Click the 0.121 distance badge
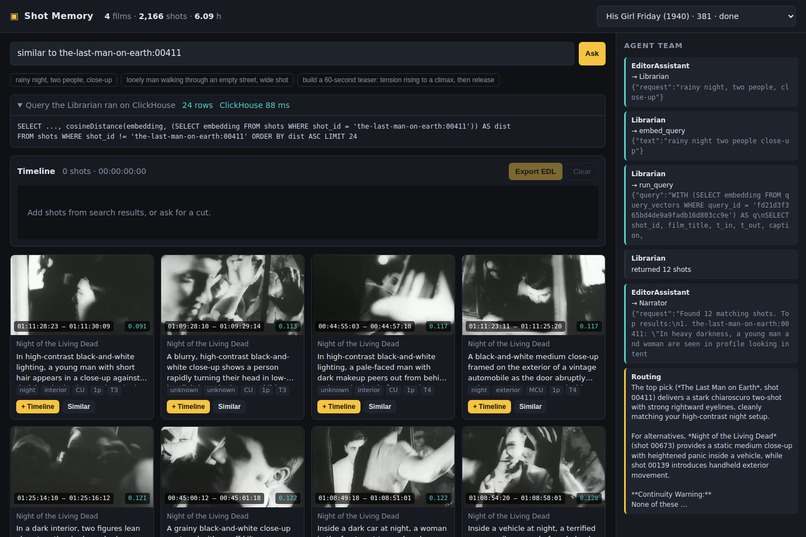This screenshot has height=537, width=806. click(x=137, y=498)
